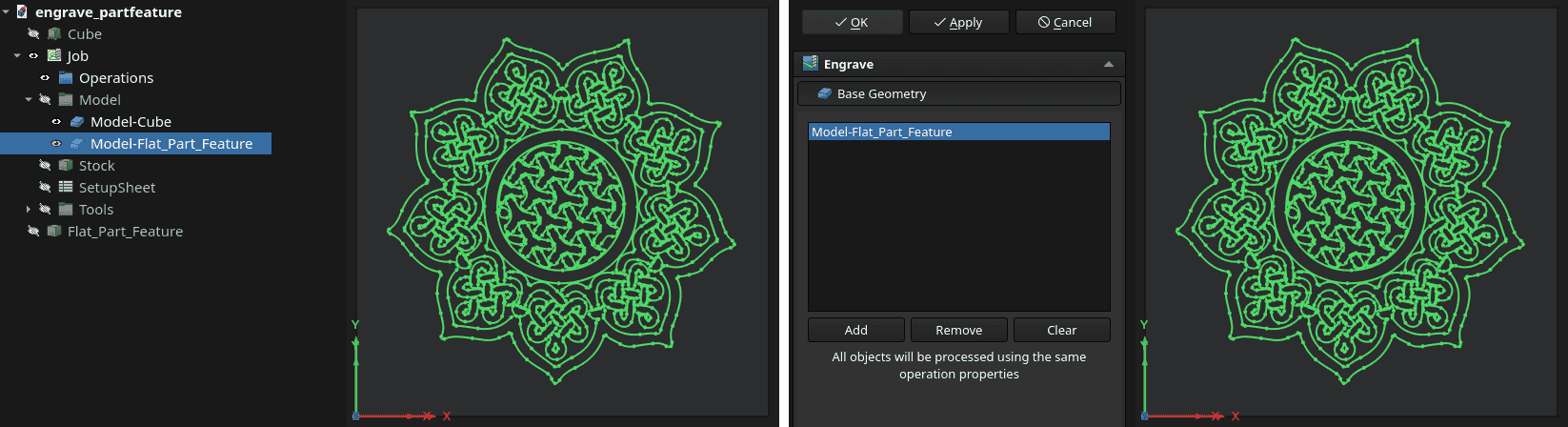Toggle visibility of the Model group
Viewport: 1568px width, 427px height.
point(45,100)
